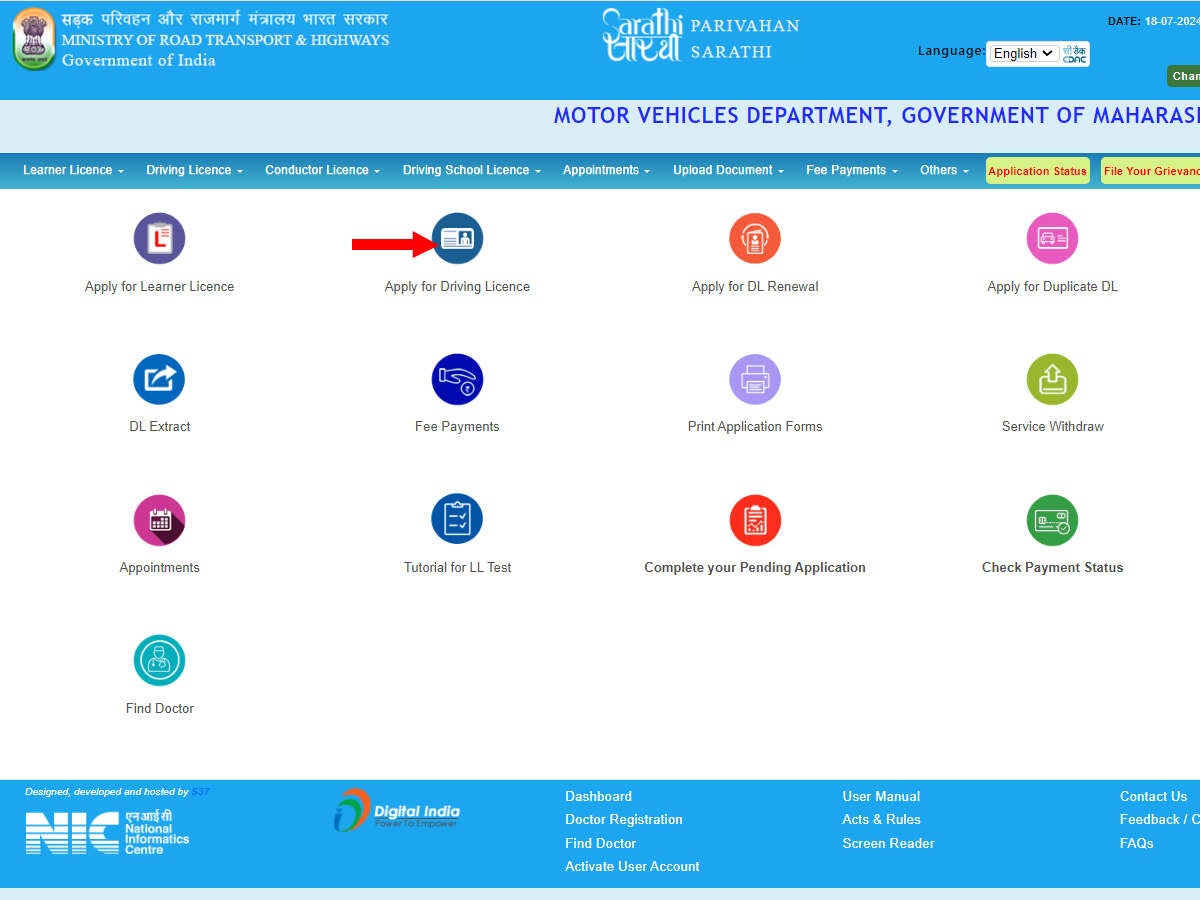Click the Apply for Duplicate DL icon
The height and width of the screenshot is (900, 1200).
click(1052, 238)
